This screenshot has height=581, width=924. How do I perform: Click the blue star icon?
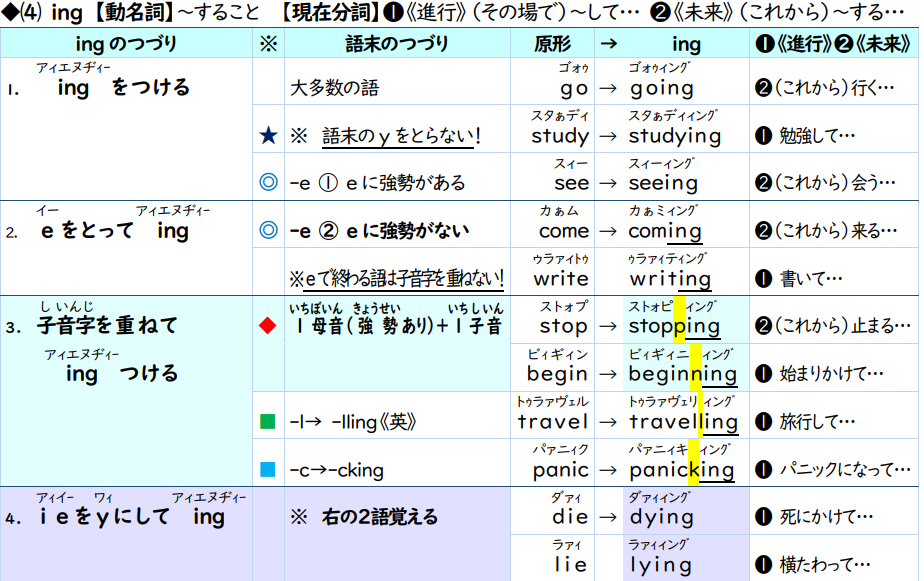click(x=267, y=136)
